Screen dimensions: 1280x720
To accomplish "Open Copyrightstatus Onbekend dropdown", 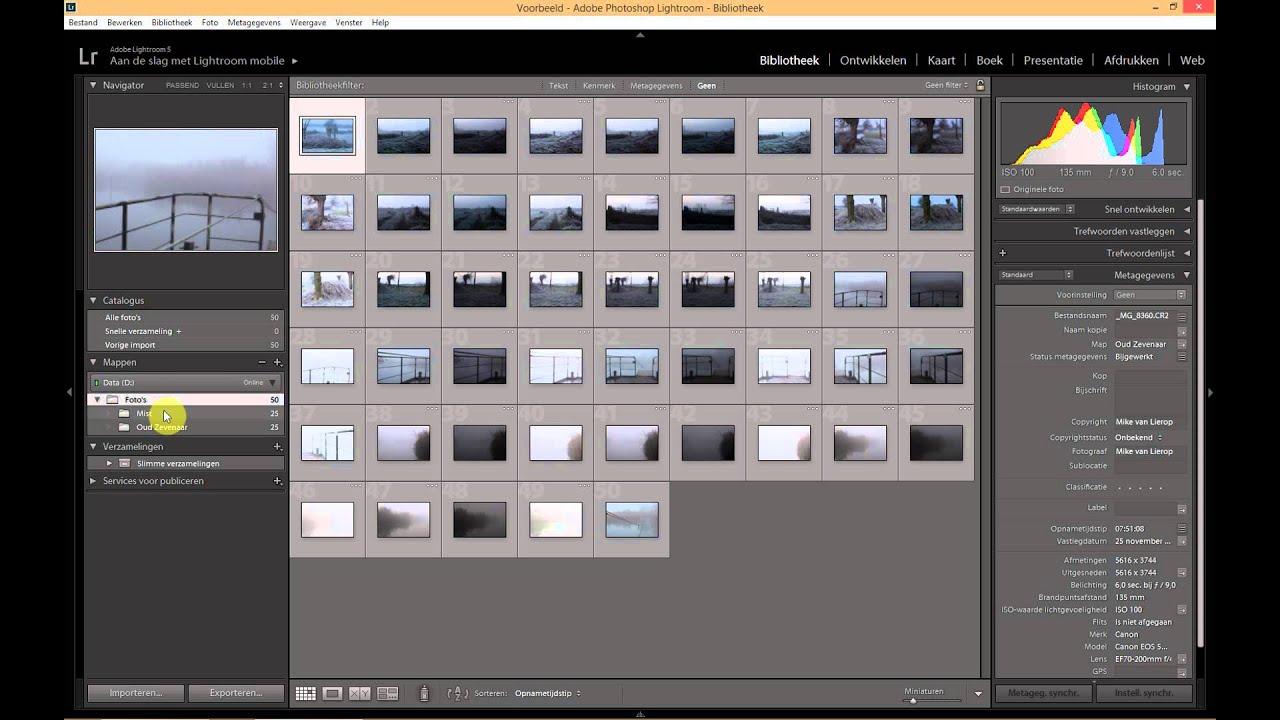I will (1139, 437).
